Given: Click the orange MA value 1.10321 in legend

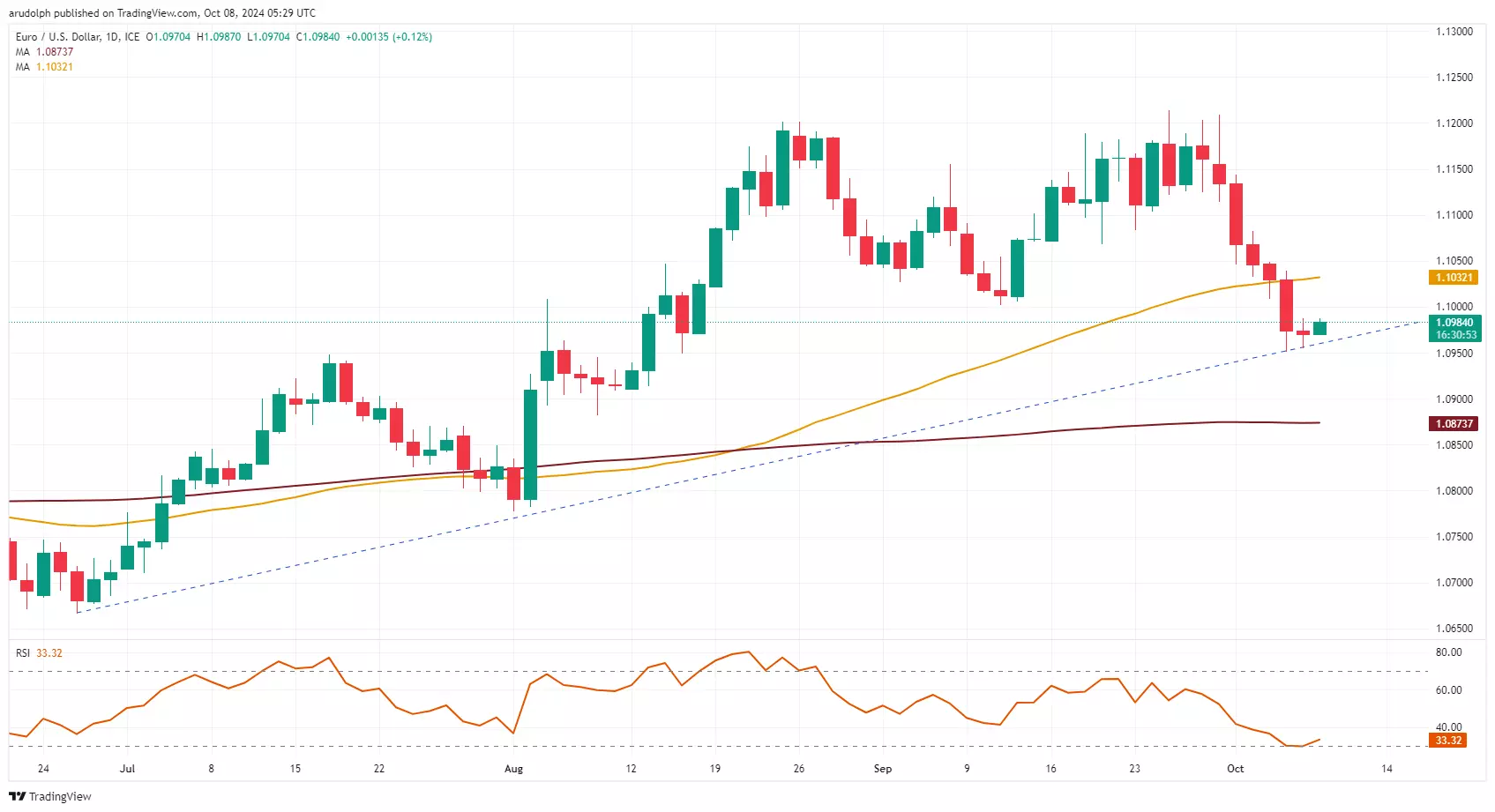Looking at the screenshot, I should click(x=55, y=67).
